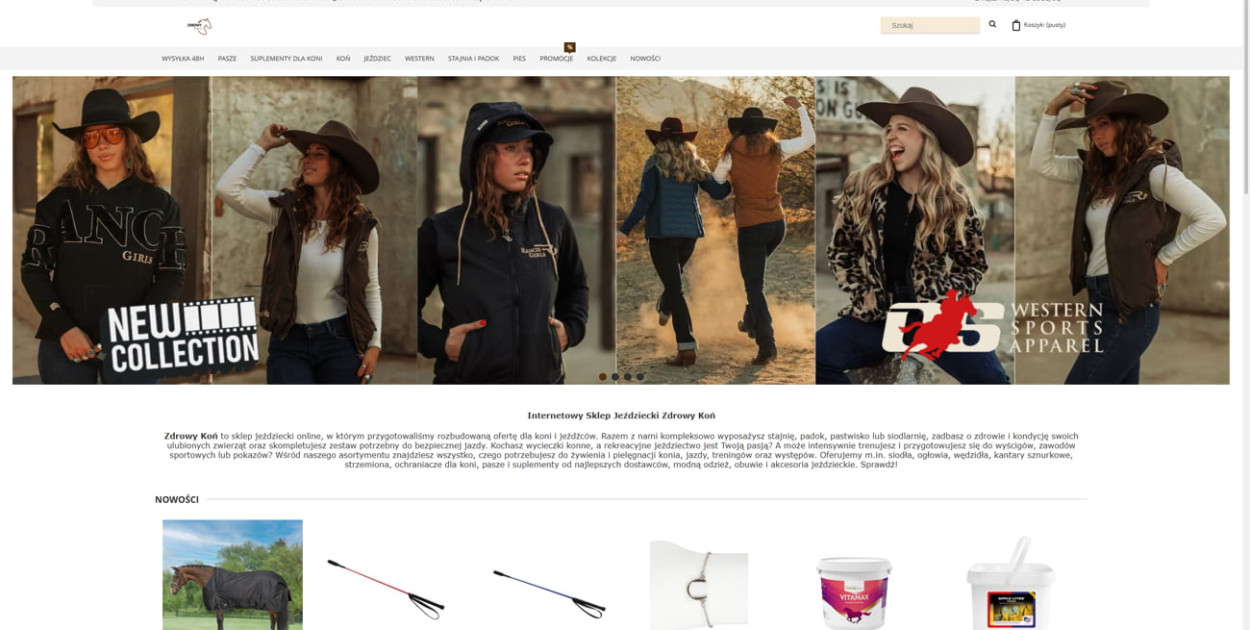
Task: Open the shopping cart (Koszyk) icon
Action: pos(1016,25)
